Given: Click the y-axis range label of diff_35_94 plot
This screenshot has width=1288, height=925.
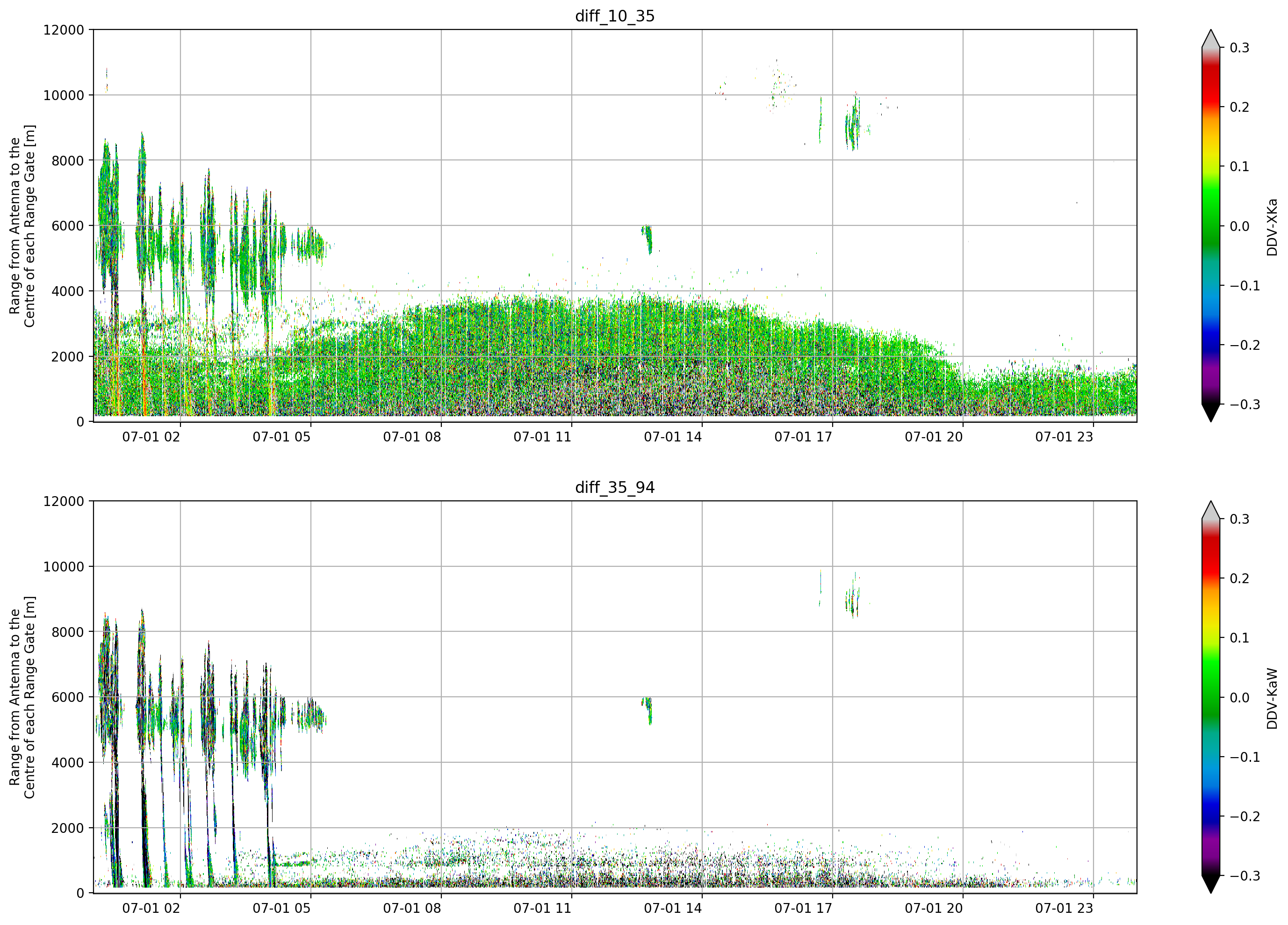Looking at the screenshot, I should pos(22,697).
